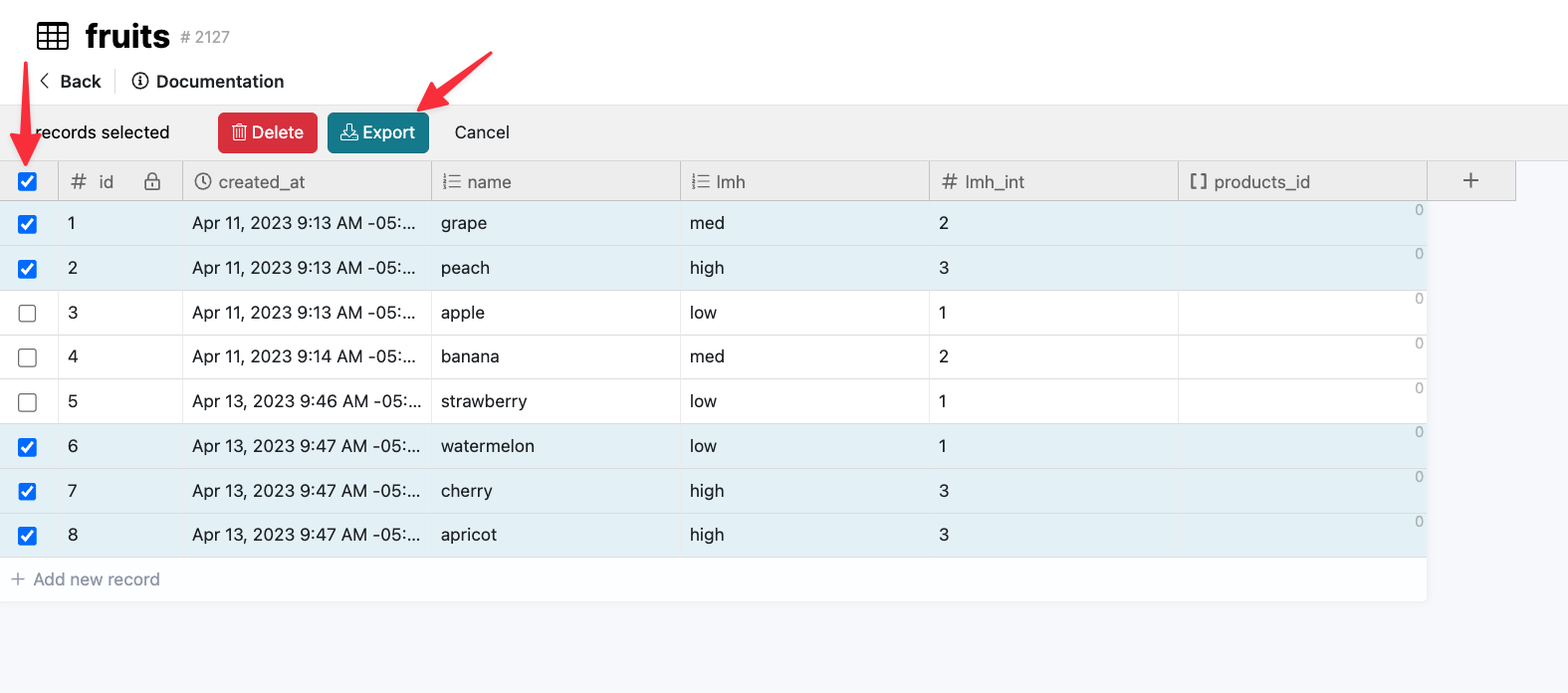Cancel the record selection
Screen dimensions: 1568x693
tap(482, 132)
